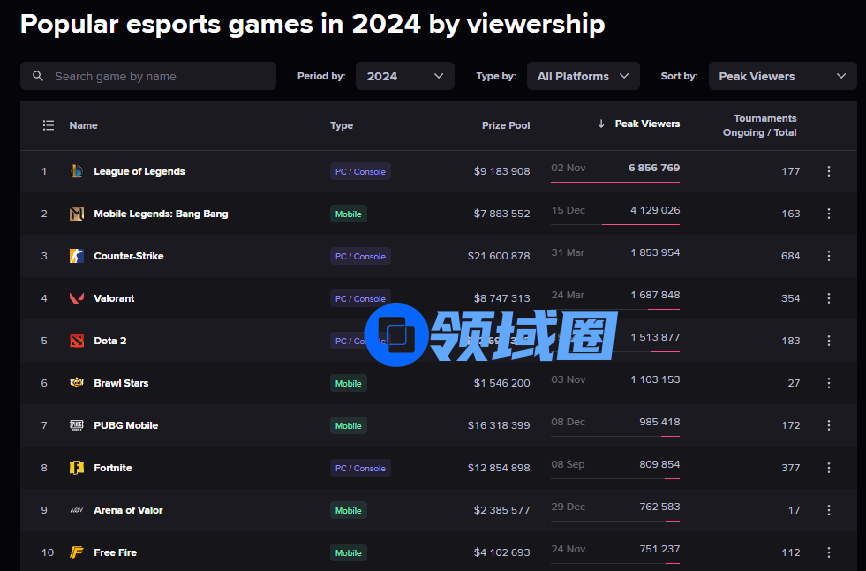This screenshot has height=571, width=866.
Task: Open the three-dot menu for League of Legends
Action: [x=828, y=171]
